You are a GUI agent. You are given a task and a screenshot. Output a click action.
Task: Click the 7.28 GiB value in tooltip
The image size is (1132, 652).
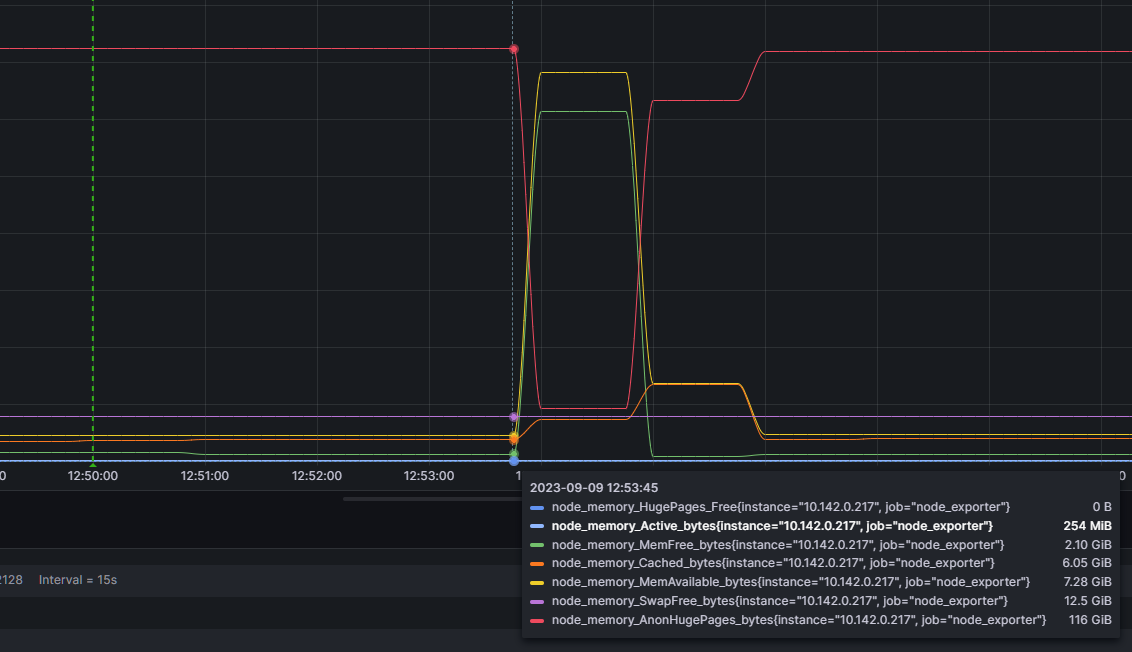[1088, 581]
